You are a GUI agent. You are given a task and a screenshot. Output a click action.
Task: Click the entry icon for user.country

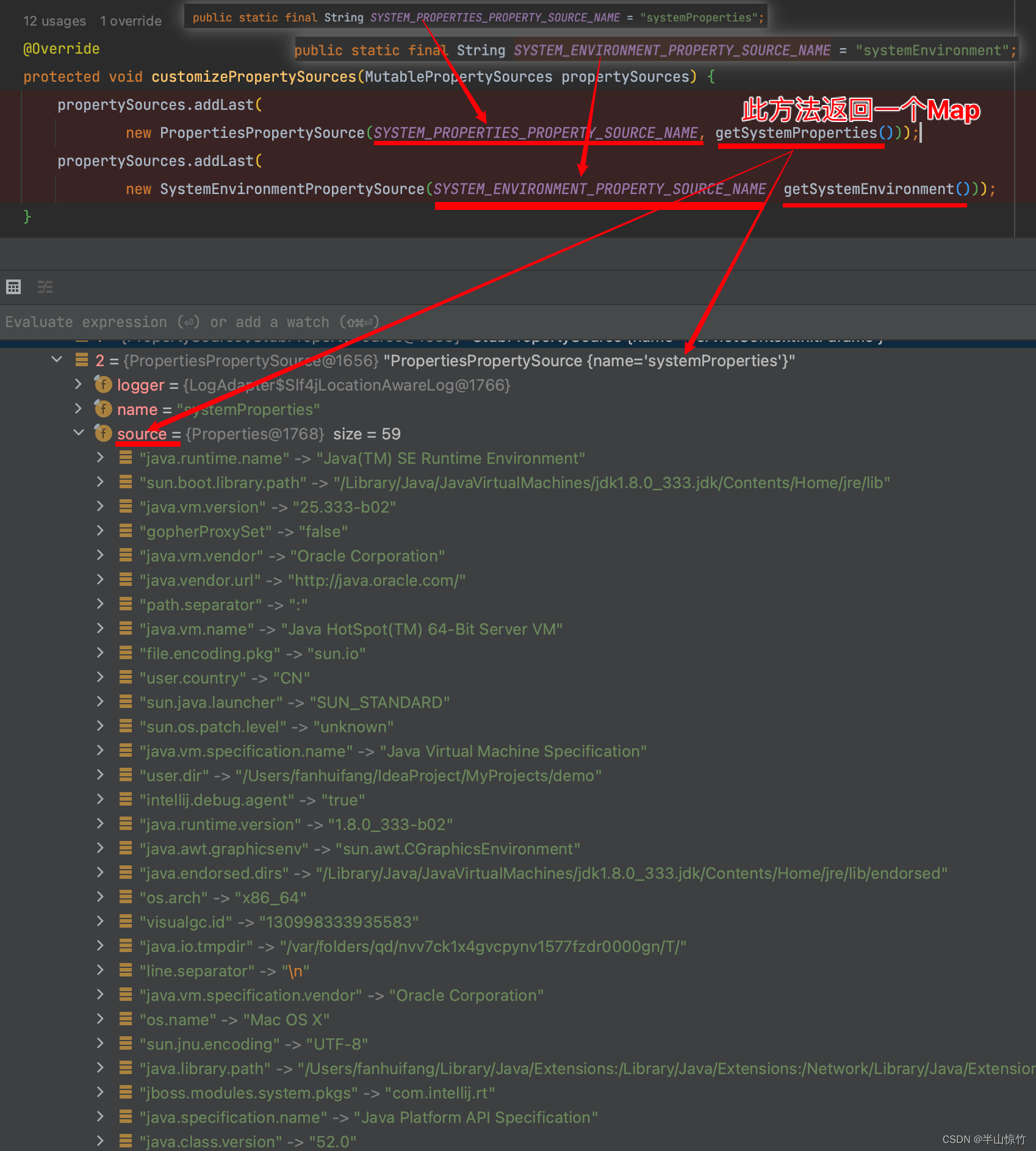coord(126,677)
